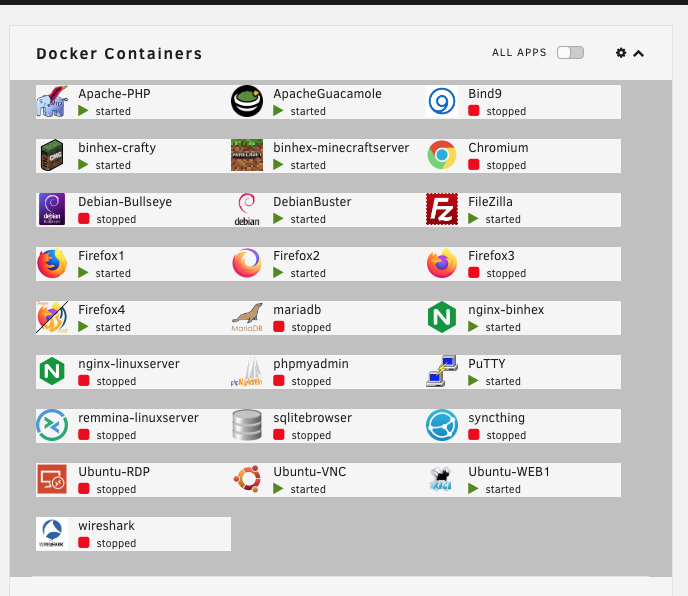Open the binhex-minecraftserver grass block icon
Viewport: 688px width, 596px height.
click(247, 155)
